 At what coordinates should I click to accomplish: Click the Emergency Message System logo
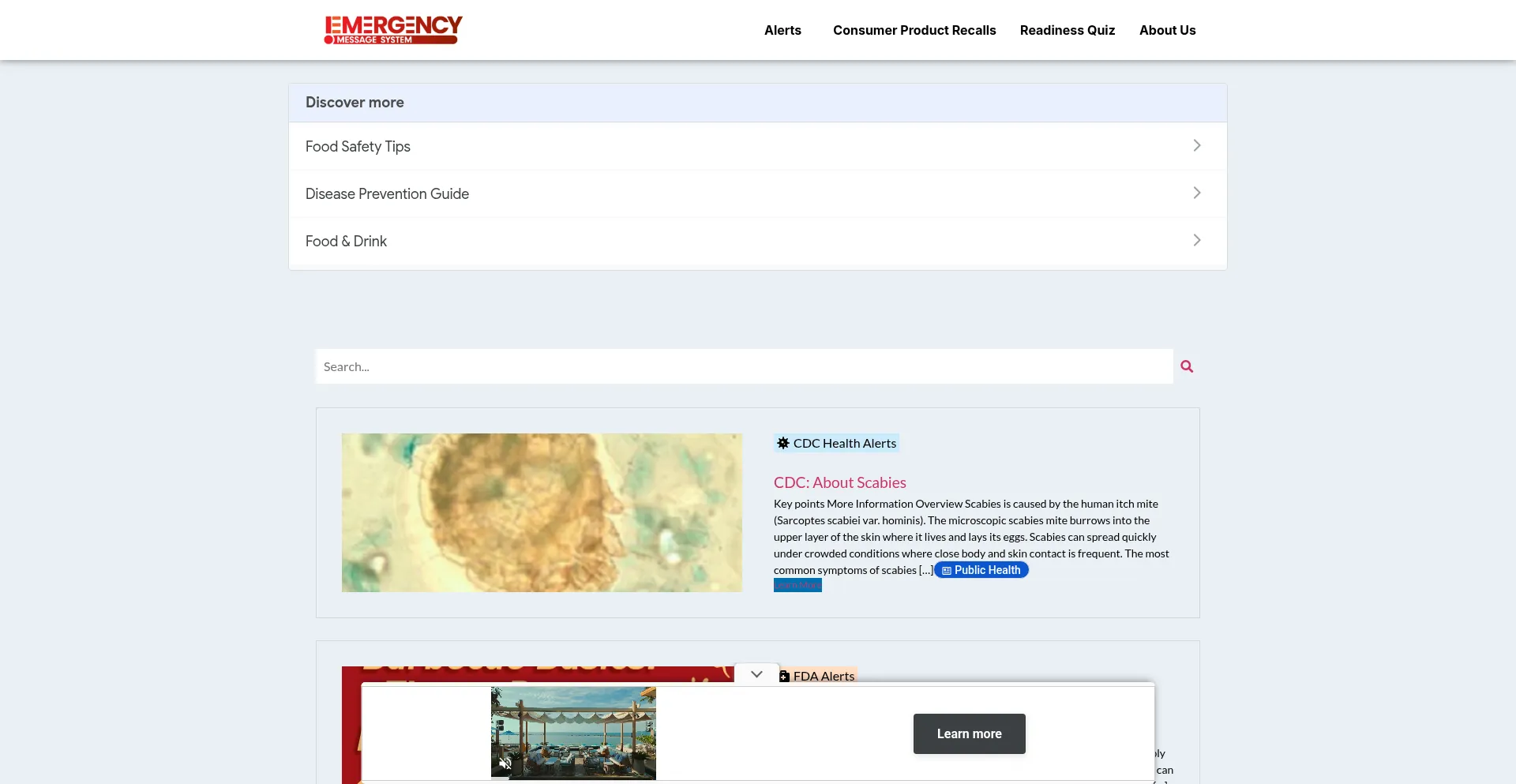point(393,30)
